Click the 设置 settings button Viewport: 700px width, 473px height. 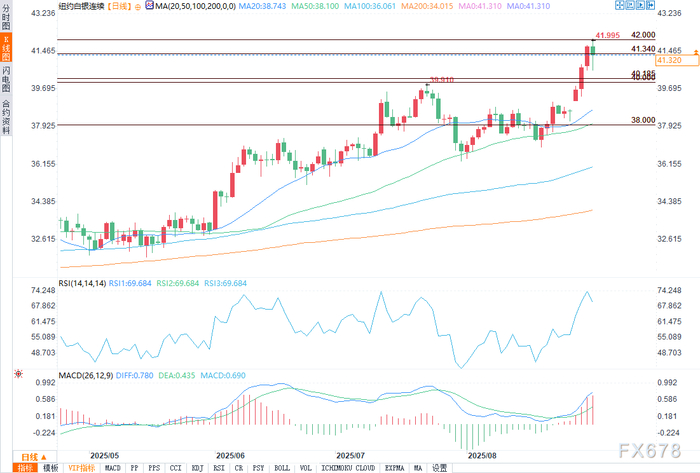439,468
